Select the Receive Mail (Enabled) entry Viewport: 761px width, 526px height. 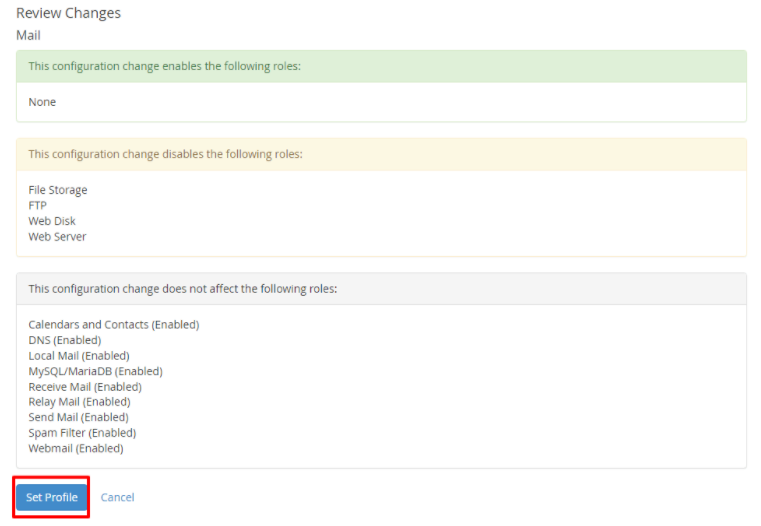pyautogui.click(x=85, y=387)
